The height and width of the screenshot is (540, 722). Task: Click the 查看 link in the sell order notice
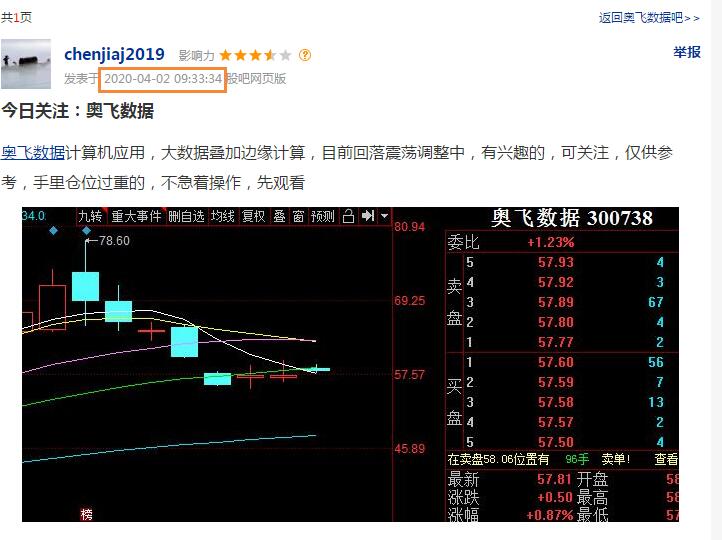pyautogui.click(x=666, y=459)
